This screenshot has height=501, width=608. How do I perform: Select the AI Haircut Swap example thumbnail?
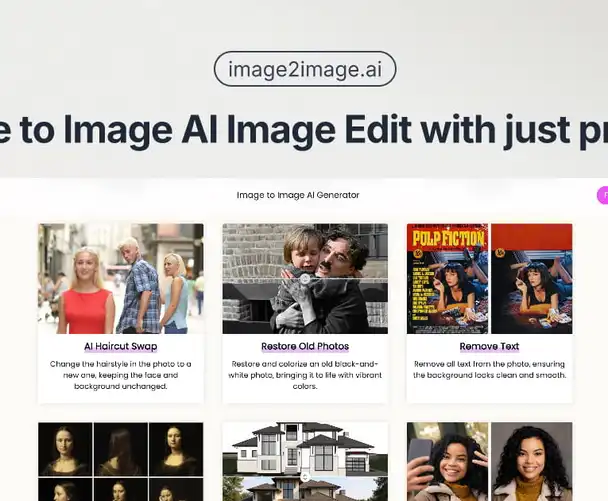(121, 278)
